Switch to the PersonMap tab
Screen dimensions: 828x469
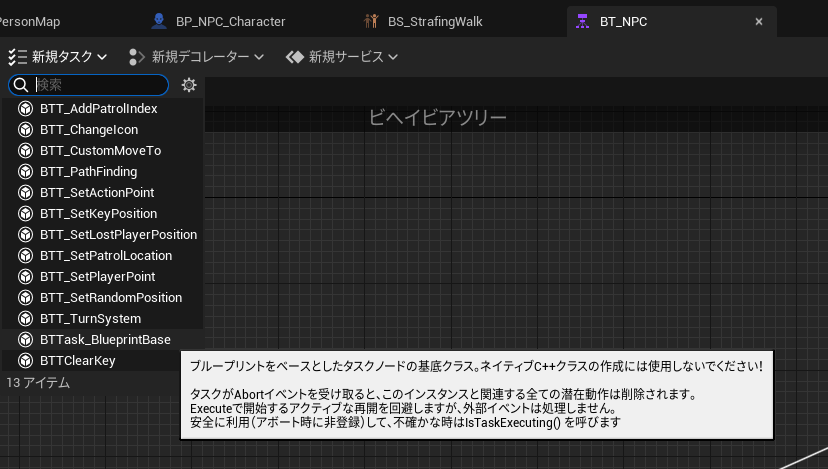30,22
